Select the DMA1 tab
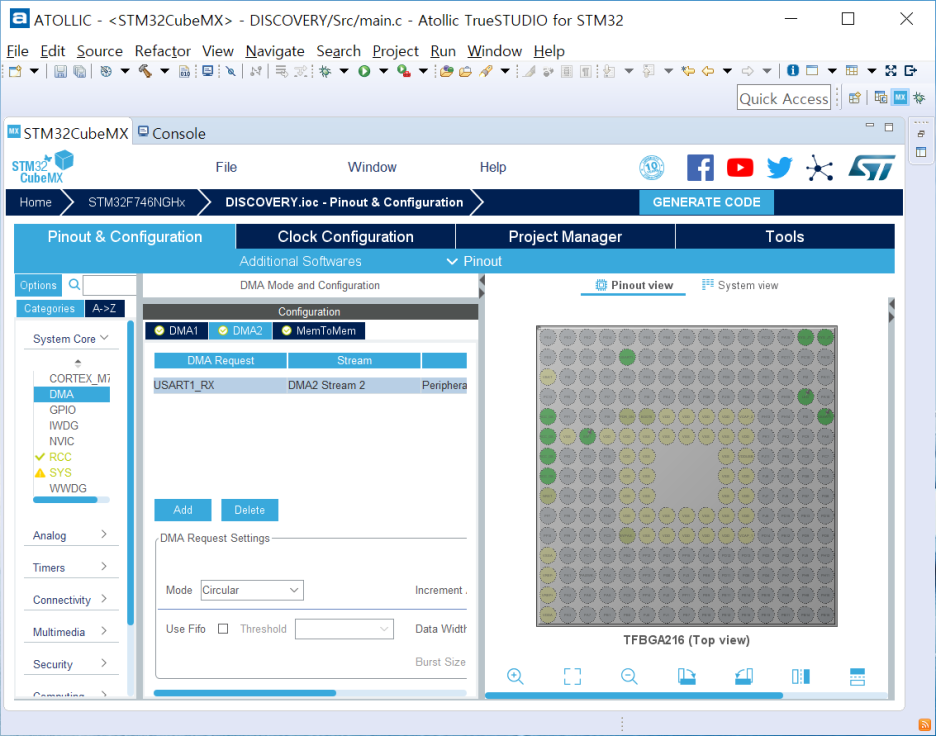936x736 pixels. click(x=177, y=331)
